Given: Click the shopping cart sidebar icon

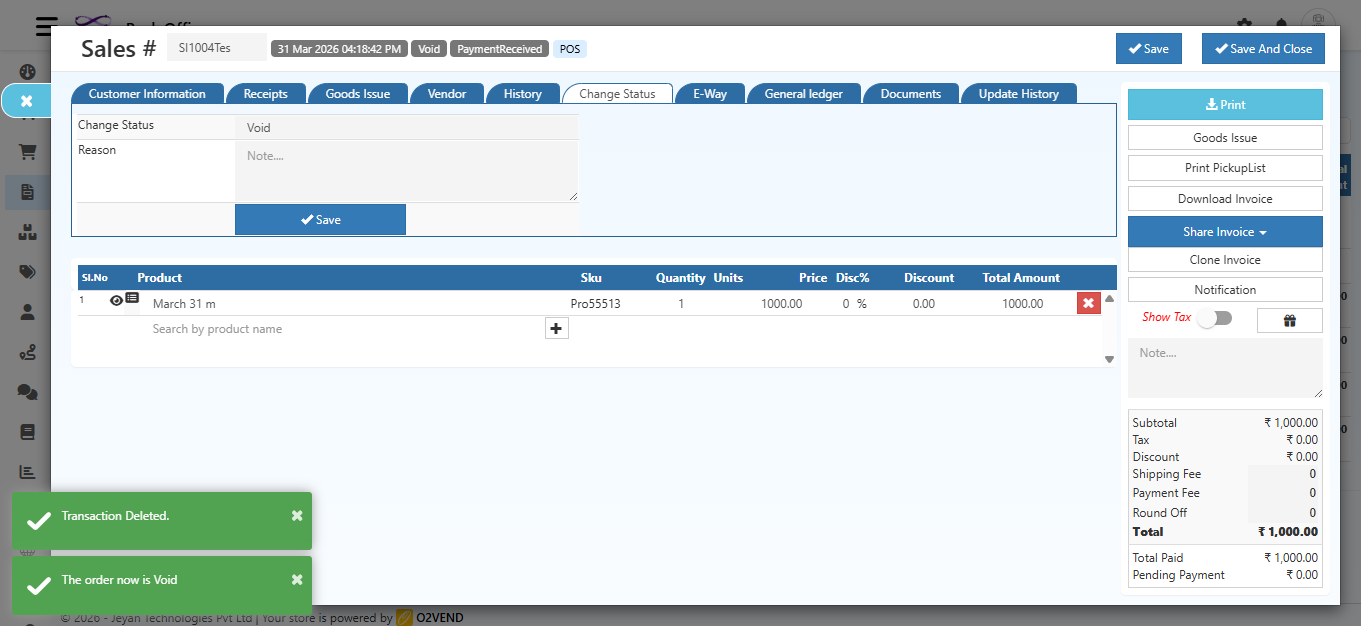Looking at the screenshot, I should click(x=27, y=152).
